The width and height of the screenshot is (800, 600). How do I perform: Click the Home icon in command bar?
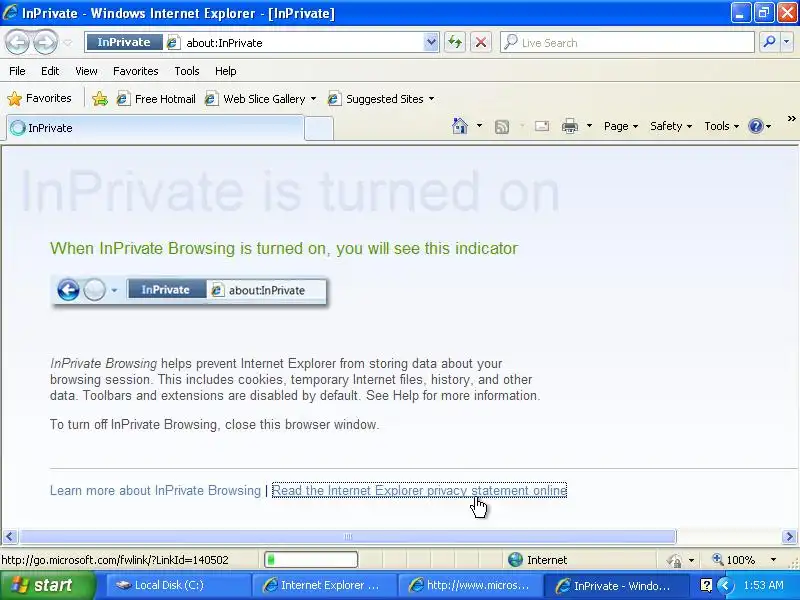[x=460, y=126]
